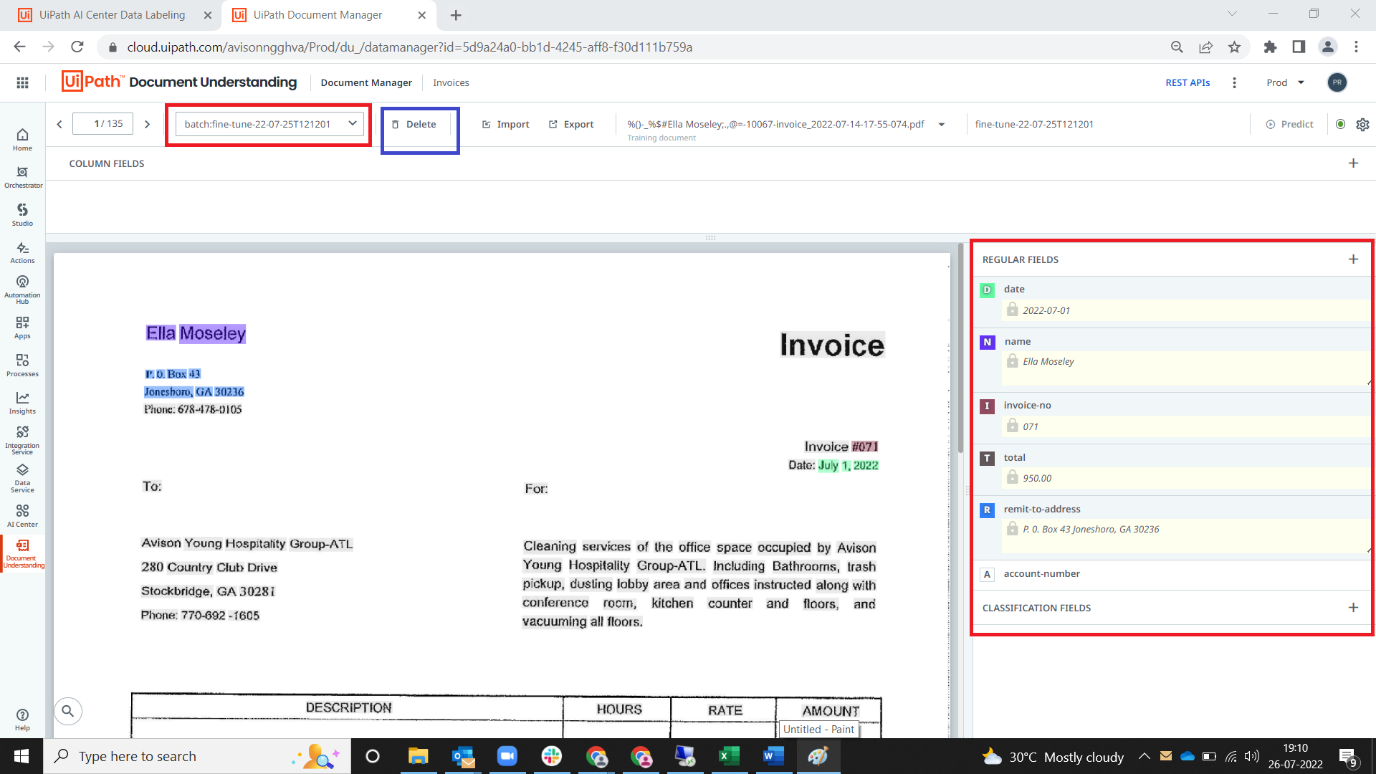Screen dimensions: 1376x774
Task: Click the document zoom magnifier icon
Action: [68, 711]
